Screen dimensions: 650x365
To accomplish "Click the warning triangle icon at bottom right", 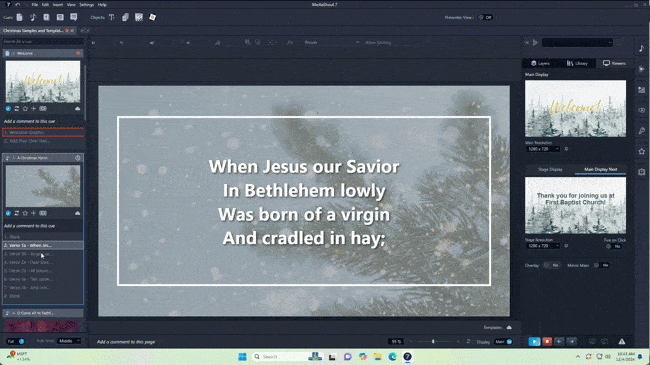I will click(x=622, y=341).
